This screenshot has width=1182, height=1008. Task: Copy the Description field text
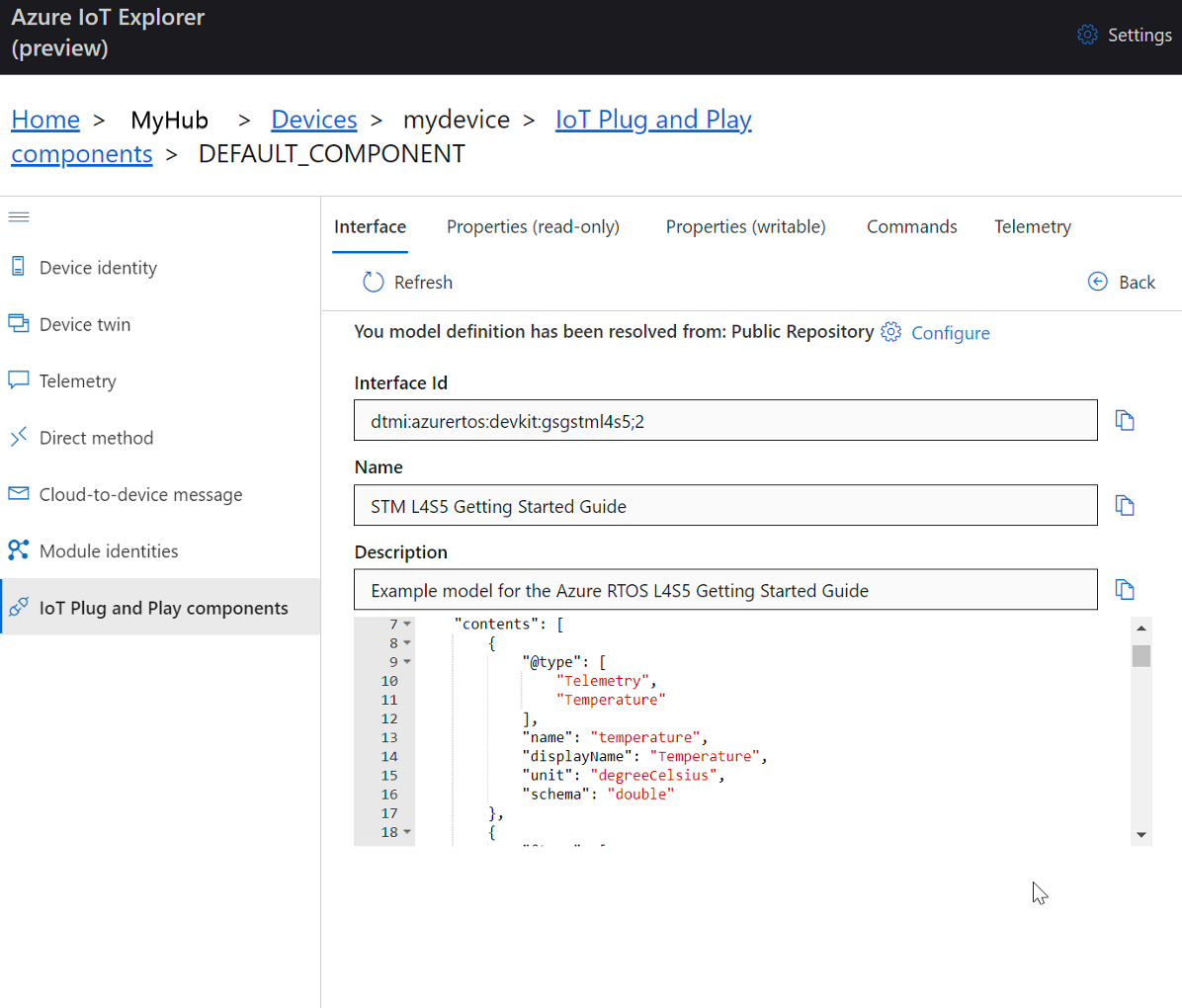point(1125,589)
